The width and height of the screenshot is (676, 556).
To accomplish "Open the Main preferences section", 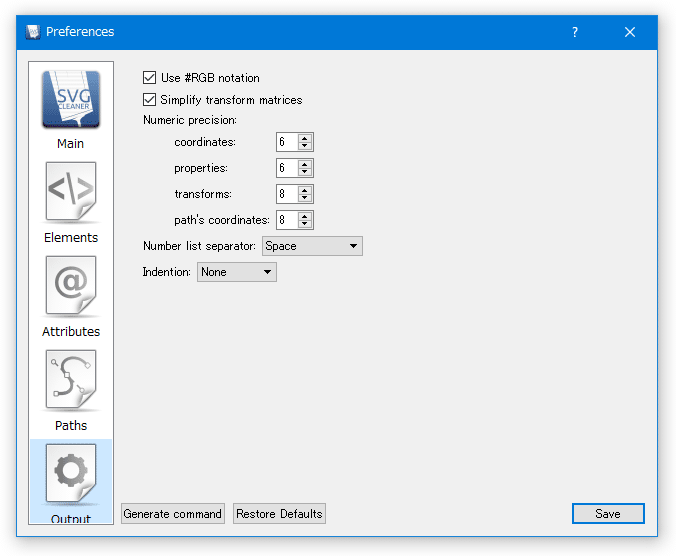I will 71,110.
